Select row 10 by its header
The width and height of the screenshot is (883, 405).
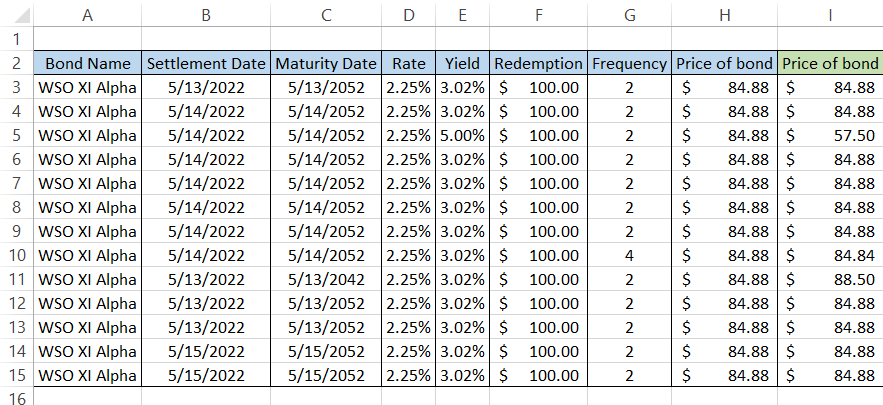tap(16, 255)
